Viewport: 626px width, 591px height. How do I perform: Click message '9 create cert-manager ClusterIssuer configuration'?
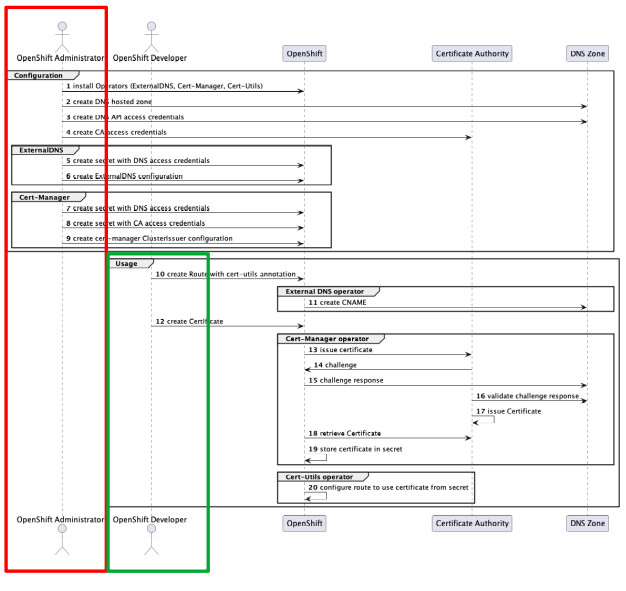[149, 238]
